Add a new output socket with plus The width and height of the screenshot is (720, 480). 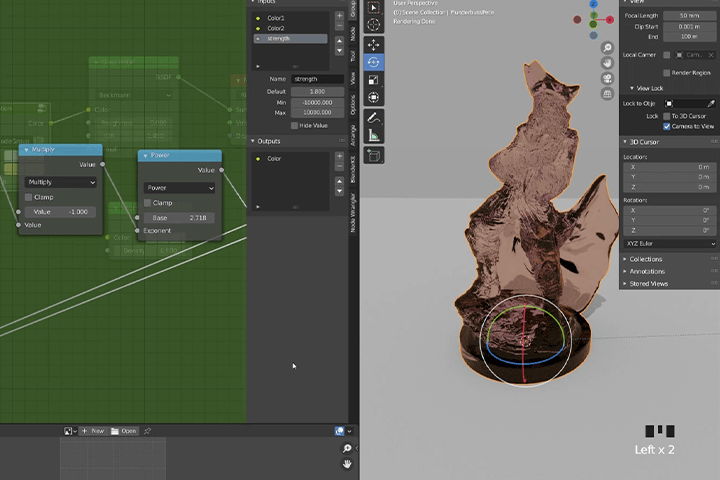click(x=339, y=156)
